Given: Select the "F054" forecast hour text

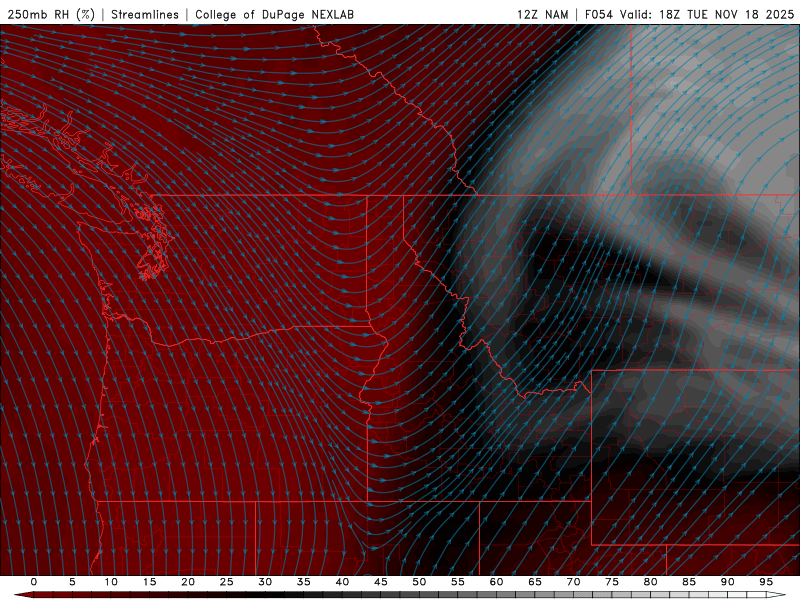Looking at the screenshot, I should [598, 14].
